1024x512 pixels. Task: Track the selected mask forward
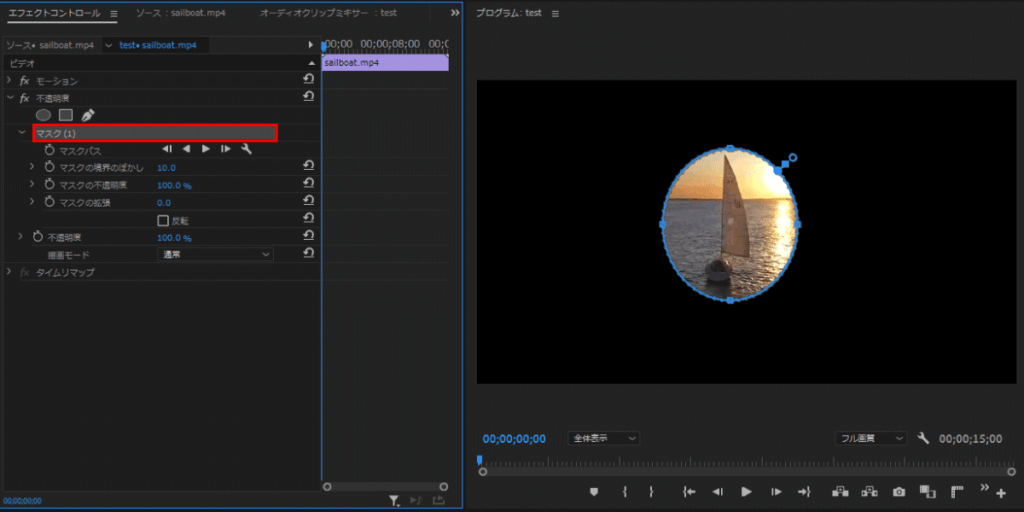(206, 149)
